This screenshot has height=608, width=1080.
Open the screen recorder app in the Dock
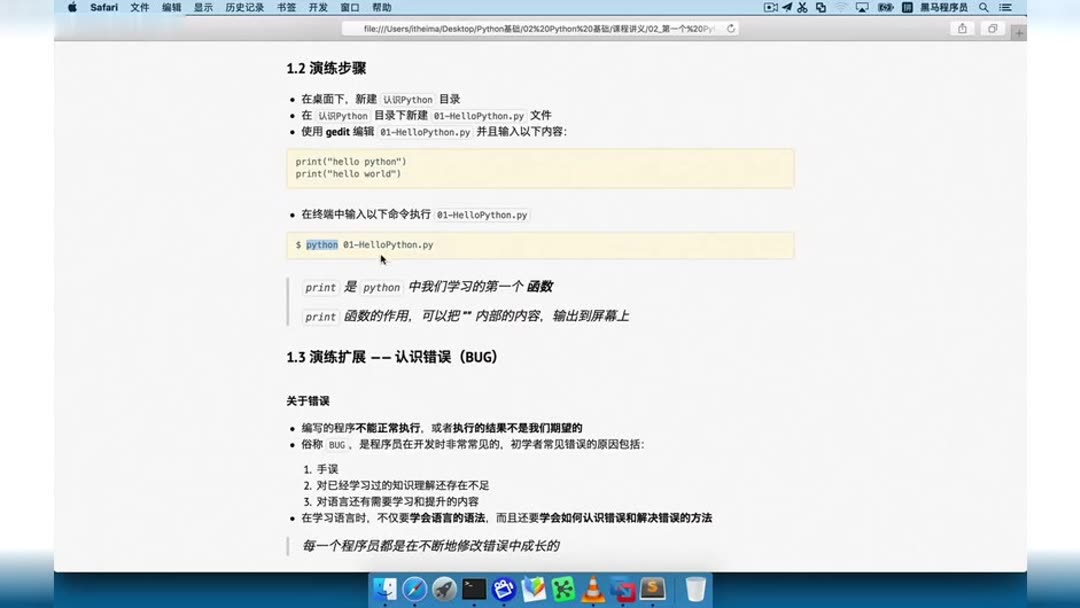(x=503, y=590)
